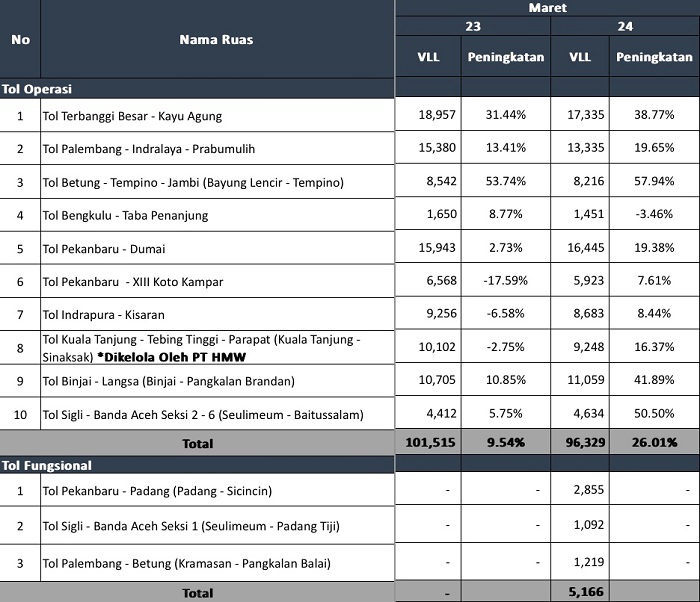Screen dimensions: 700x602
Task: Click the 57.94% Peningkatan cell
Action: pyautogui.click(x=654, y=181)
